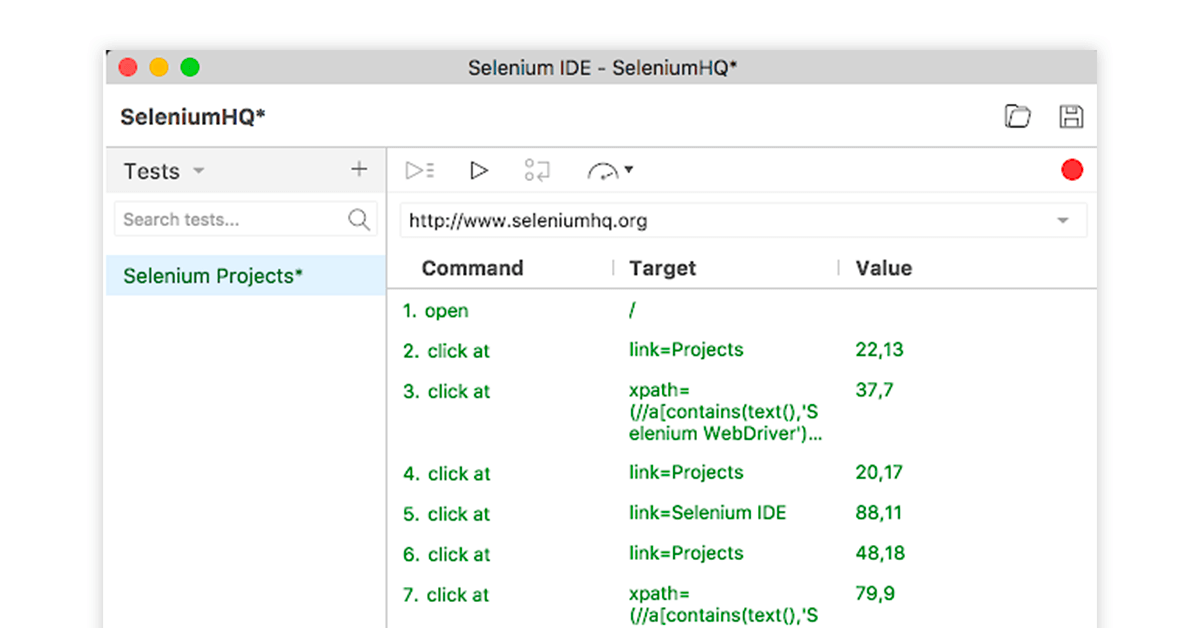Select step 7 click at command

pos(446,595)
